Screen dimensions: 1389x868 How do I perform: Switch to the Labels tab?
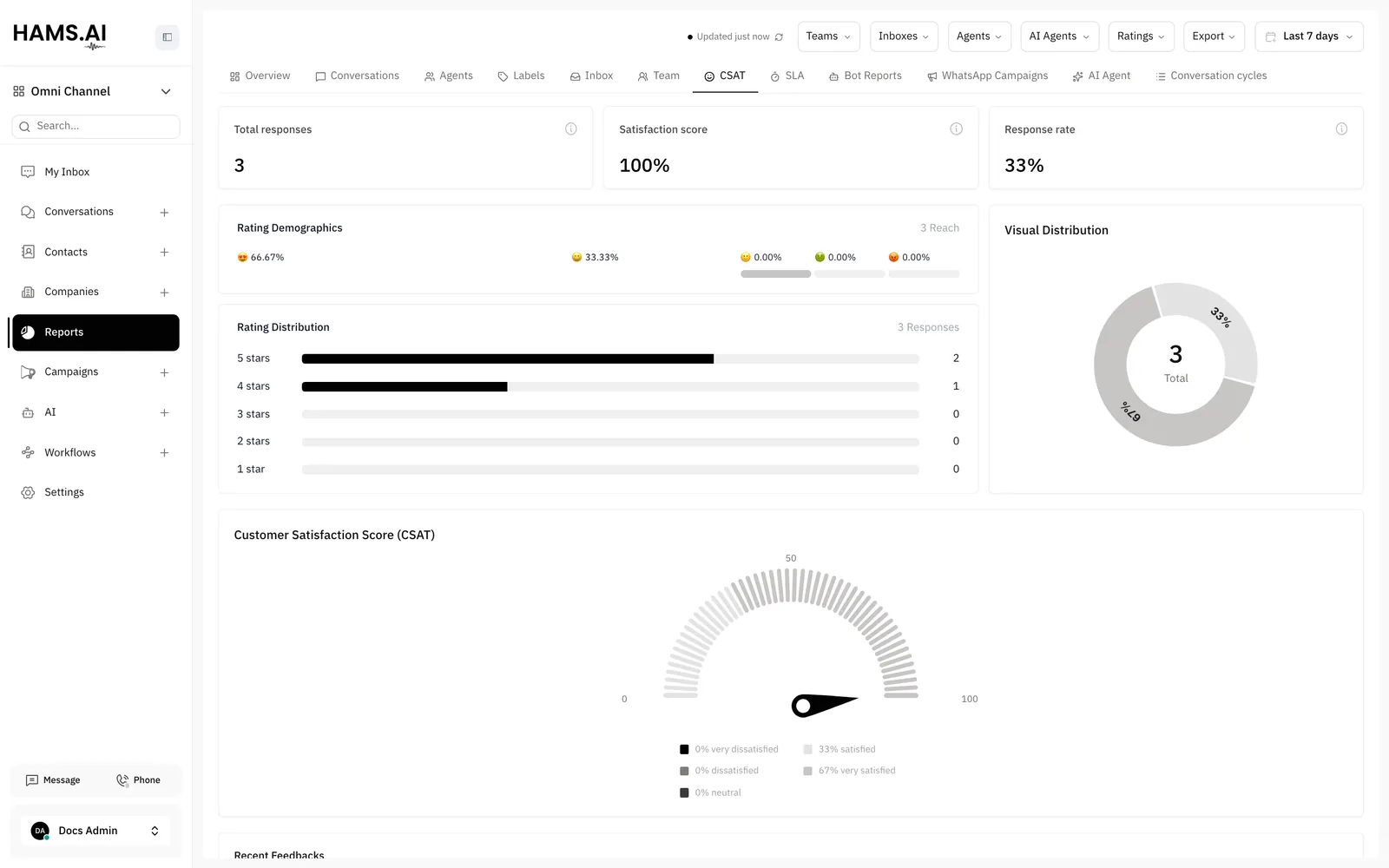[521, 76]
